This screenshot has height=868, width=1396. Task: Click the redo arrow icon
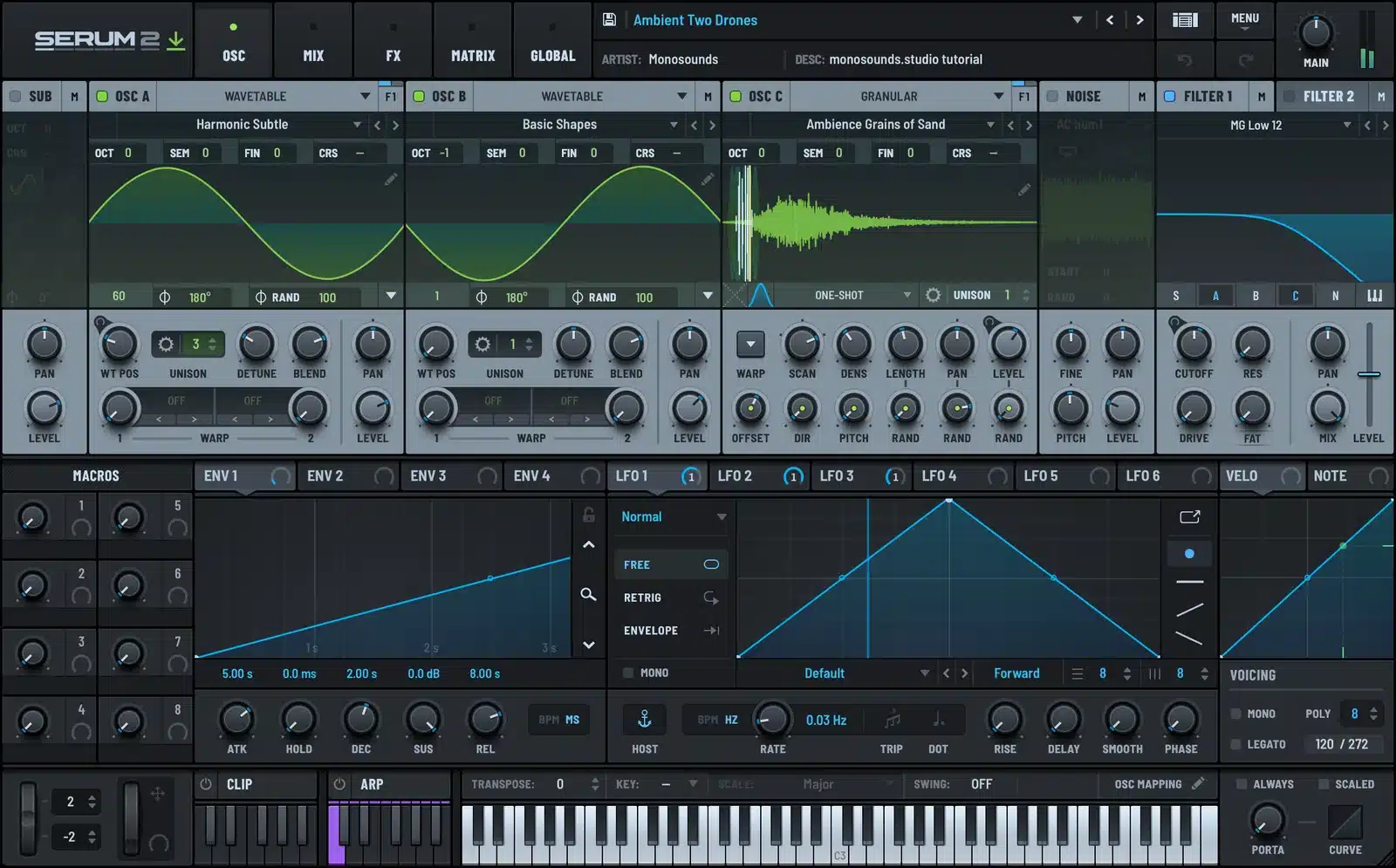click(1246, 59)
